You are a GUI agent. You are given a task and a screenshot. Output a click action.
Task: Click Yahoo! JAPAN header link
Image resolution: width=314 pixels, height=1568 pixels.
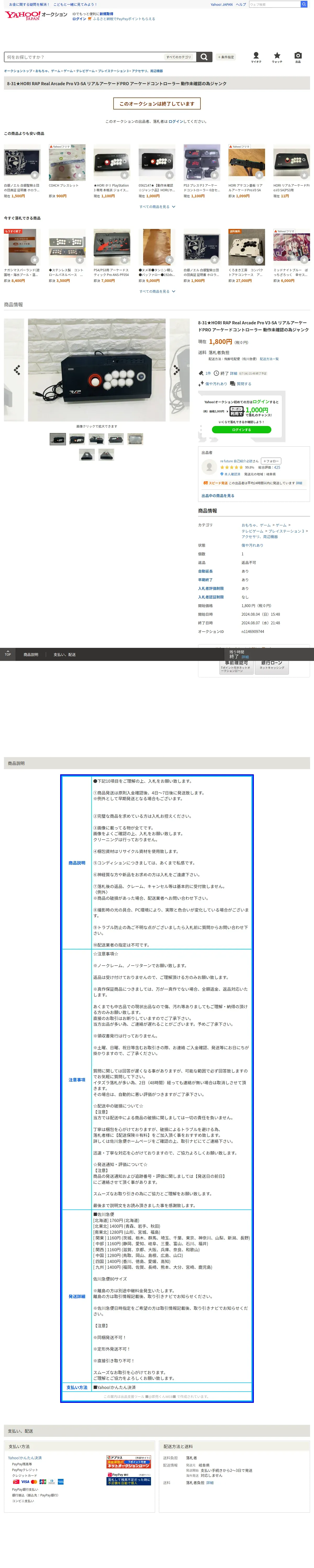coord(221,4)
